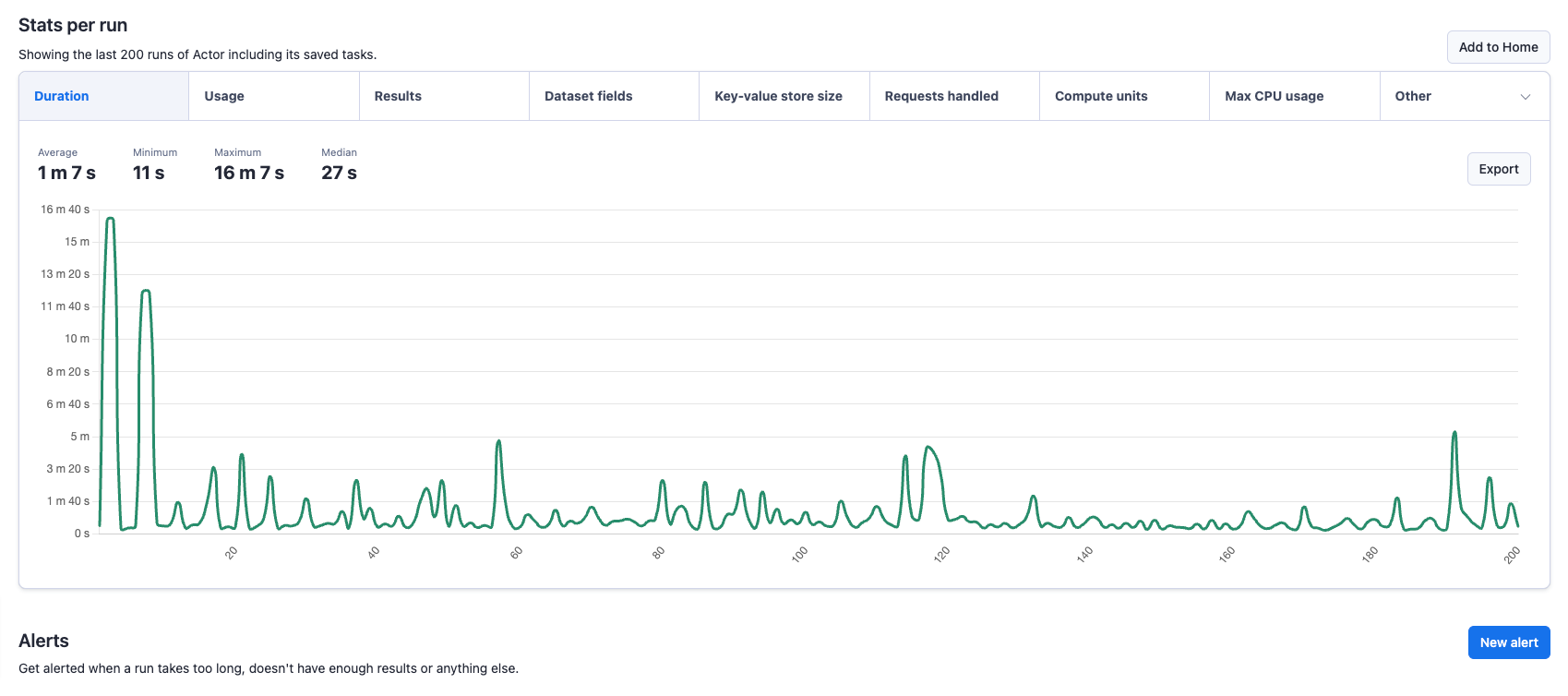
Task: Click the second-tallest chart peak near 12 m 30 s
Action: coord(146,292)
